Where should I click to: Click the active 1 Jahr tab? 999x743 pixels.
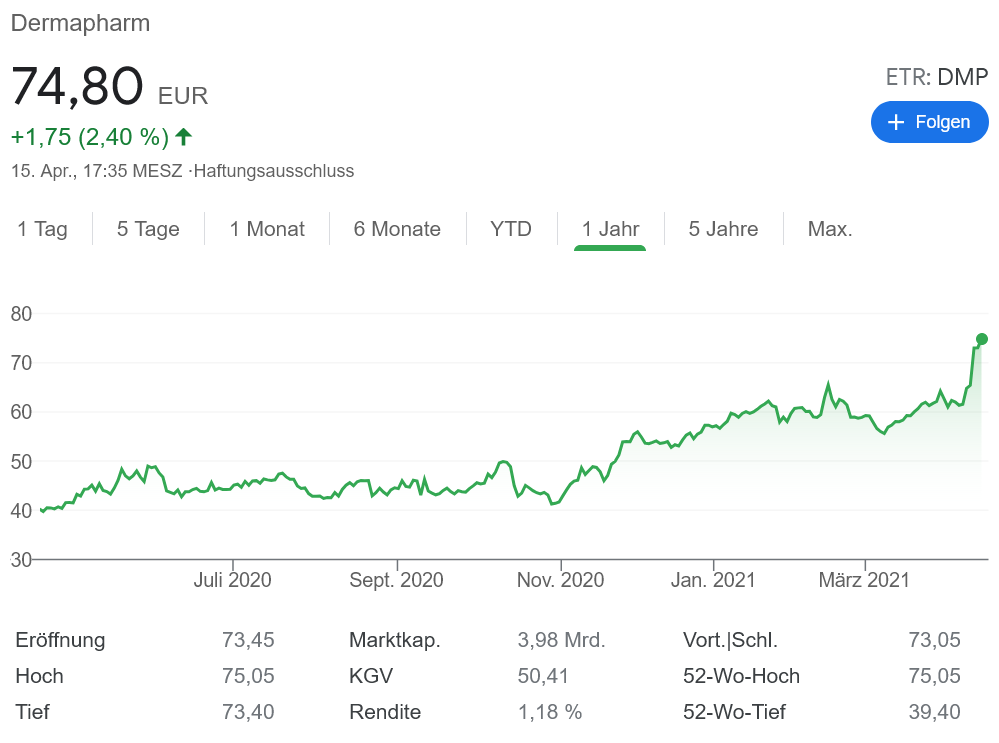click(610, 229)
